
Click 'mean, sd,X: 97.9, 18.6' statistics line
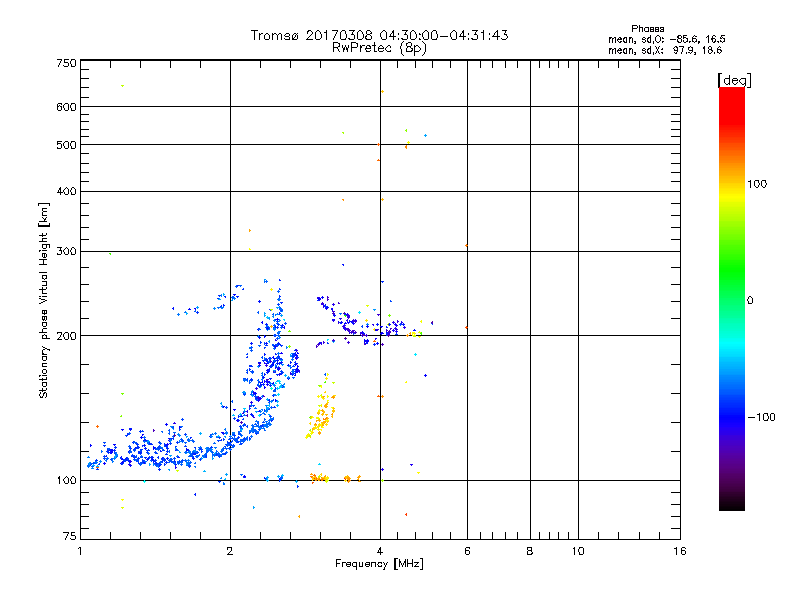[x=665, y=50]
